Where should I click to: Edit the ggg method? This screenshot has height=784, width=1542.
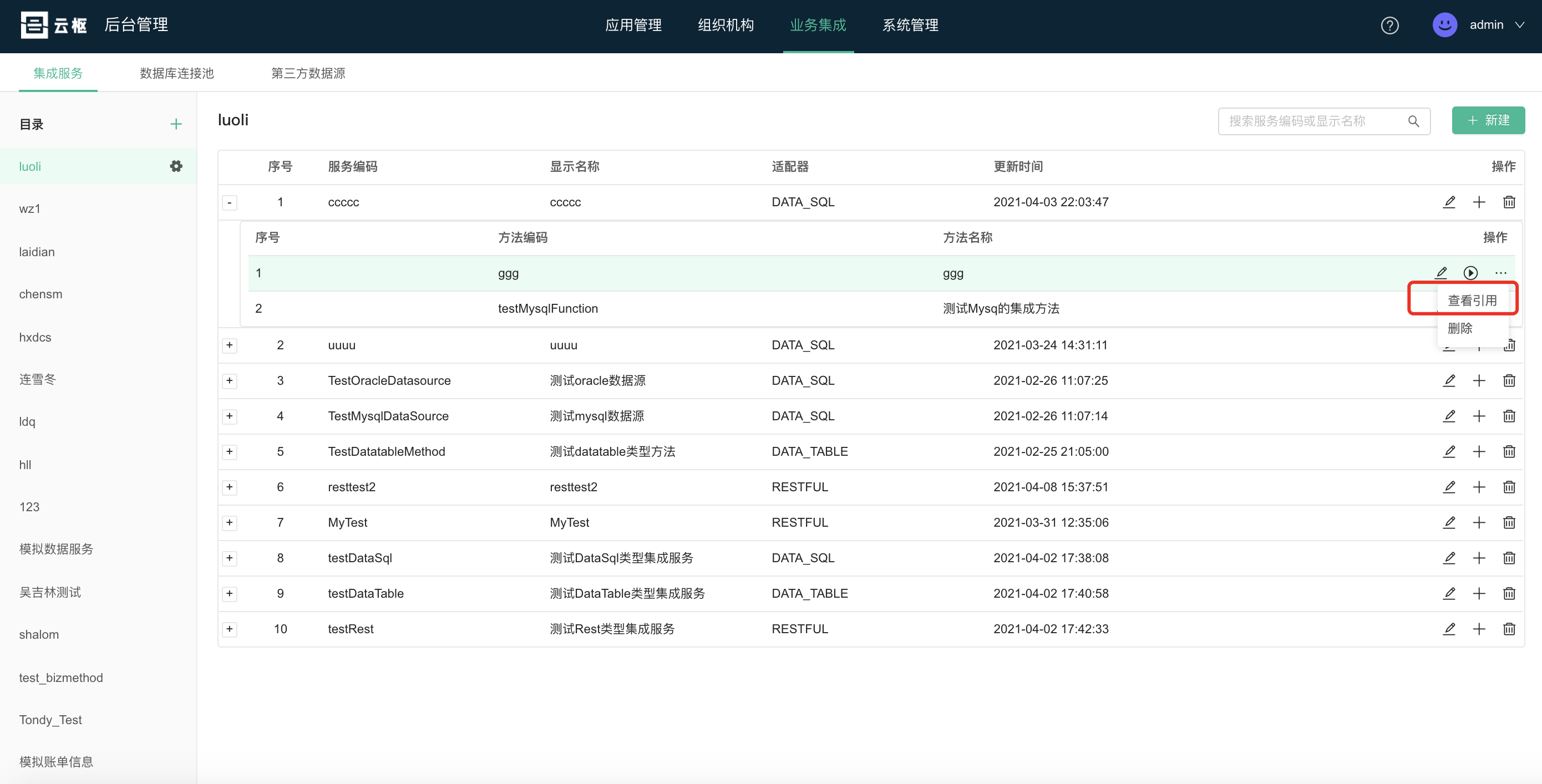point(1441,273)
